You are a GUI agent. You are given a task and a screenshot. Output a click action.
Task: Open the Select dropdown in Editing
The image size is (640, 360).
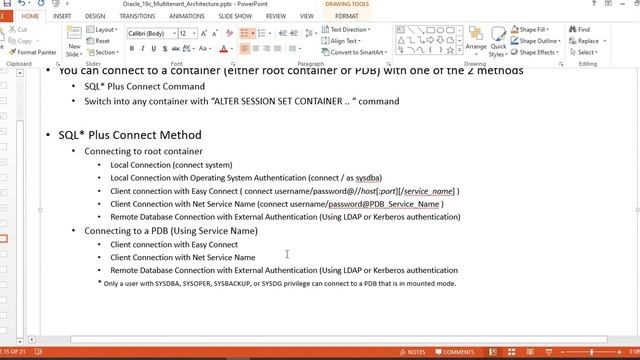click(x=584, y=52)
